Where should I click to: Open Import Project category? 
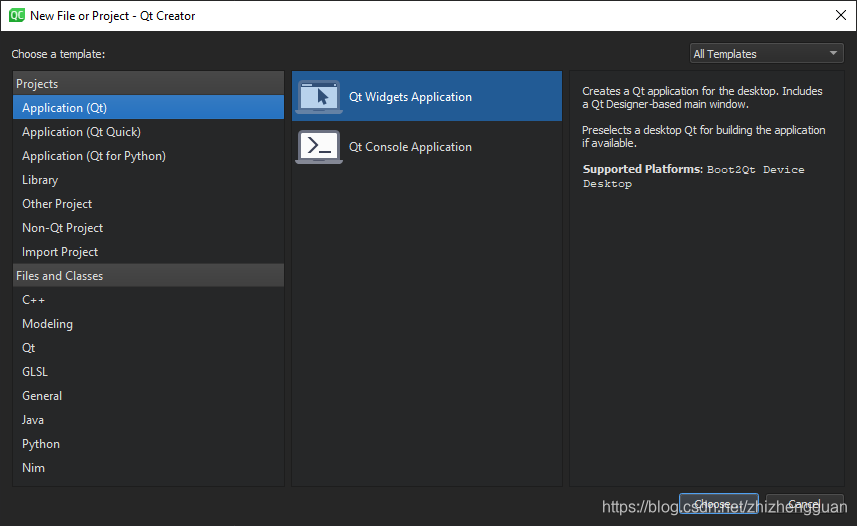148,252
